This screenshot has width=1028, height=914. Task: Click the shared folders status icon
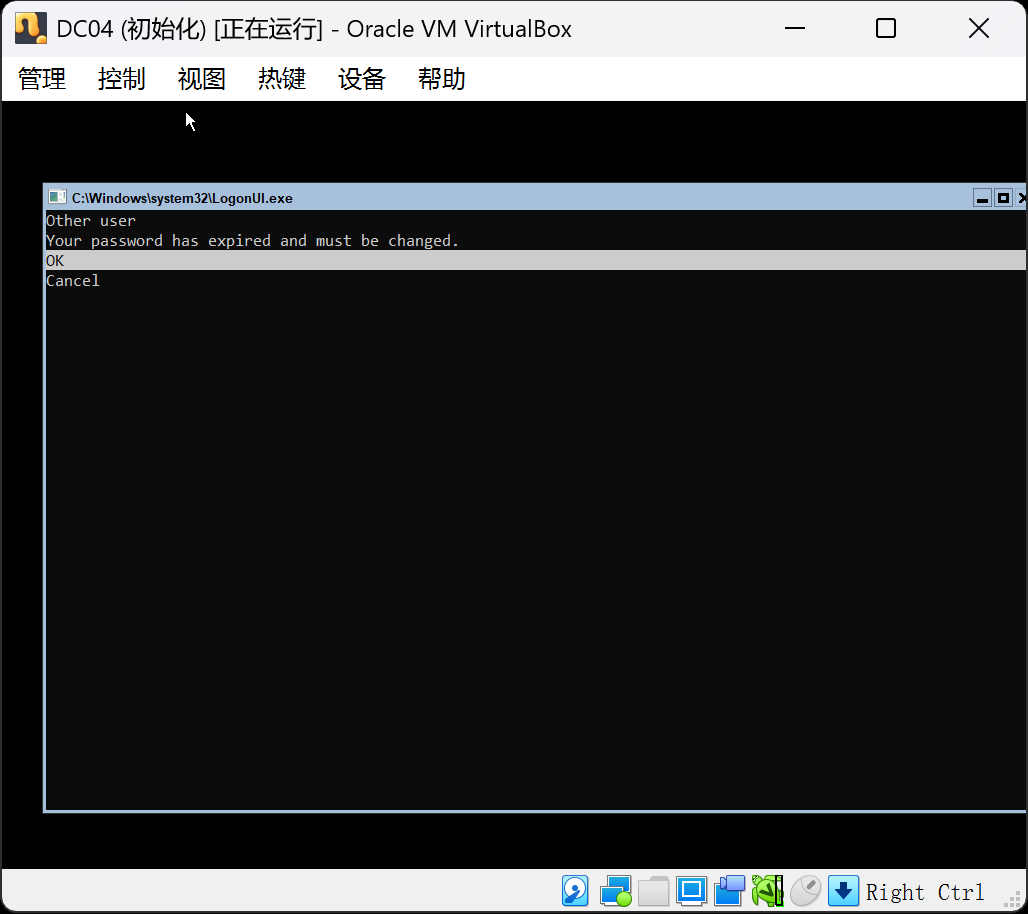[x=653, y=890]
